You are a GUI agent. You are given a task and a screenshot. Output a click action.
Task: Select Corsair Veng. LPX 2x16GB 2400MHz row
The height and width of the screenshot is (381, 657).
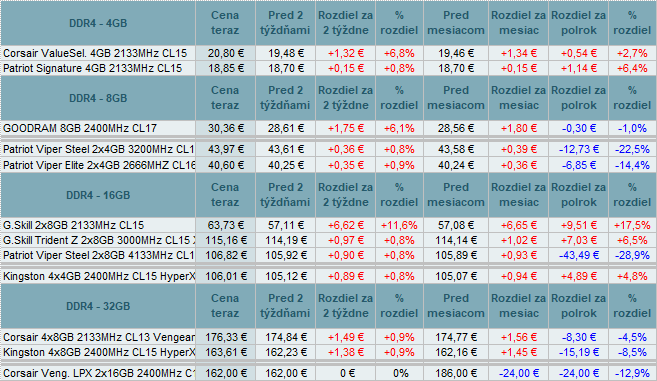328,373
